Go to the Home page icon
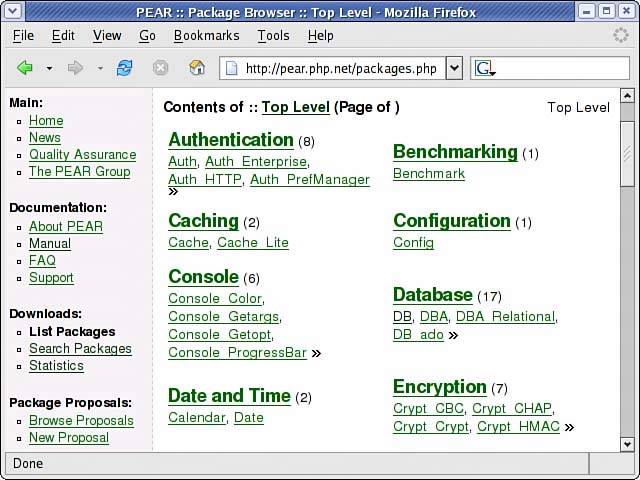This screenshot has height=480, width=640. pos(197,68)
